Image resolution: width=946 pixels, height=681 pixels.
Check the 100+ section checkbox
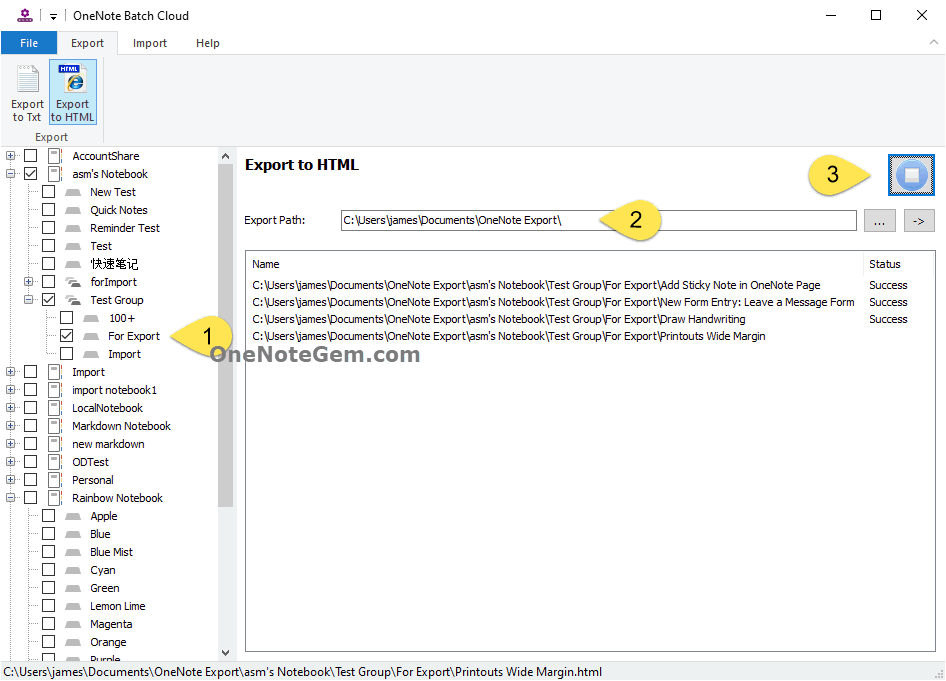[x=66, y=317]
